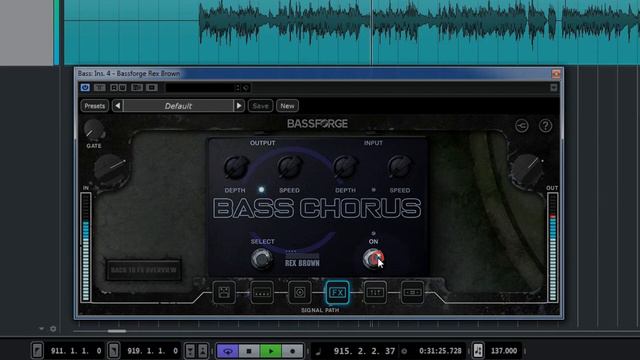Click the A/B compare button in plugin header
Image resolution: width=640 pixels, height=360 pixels.
(137, 87)
